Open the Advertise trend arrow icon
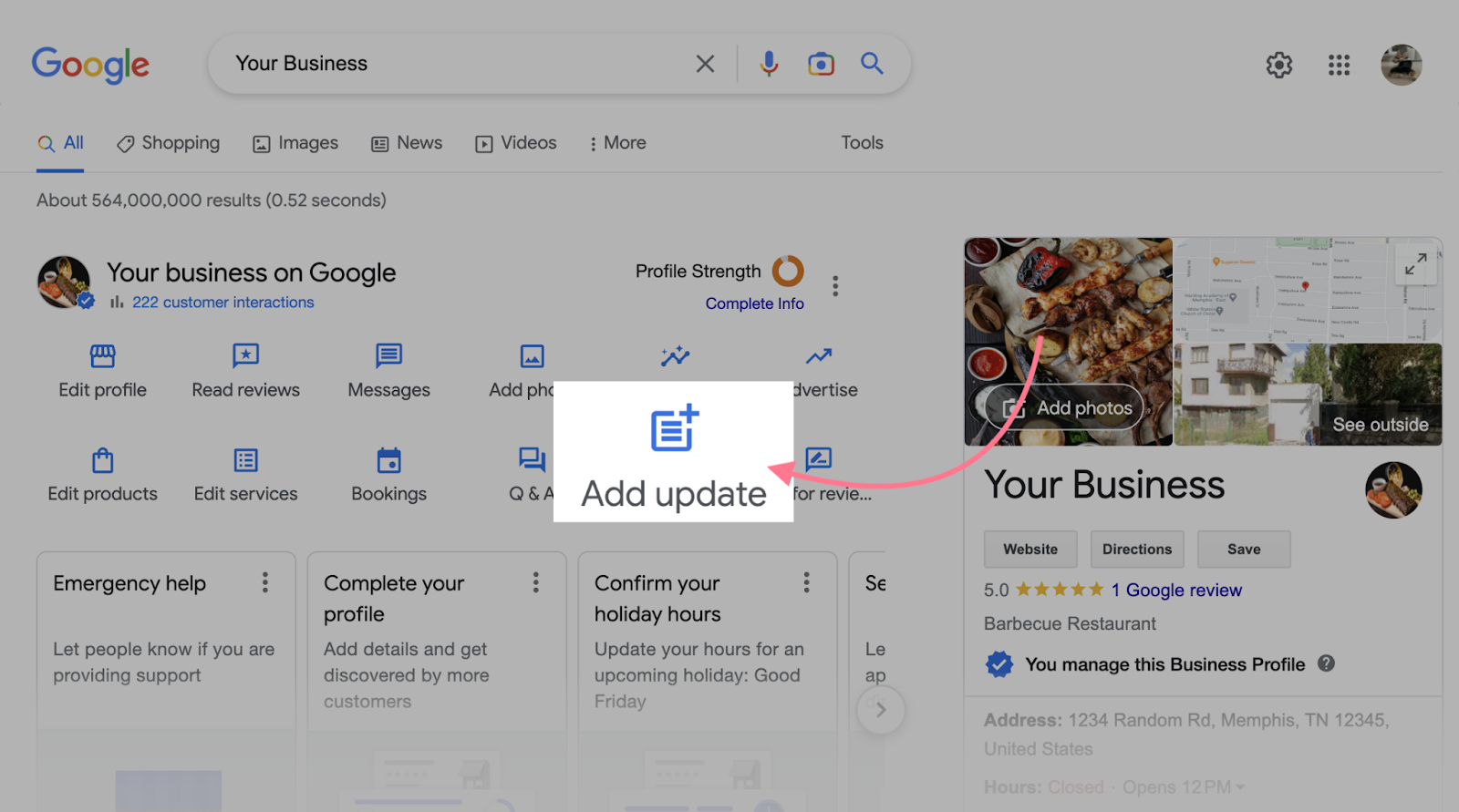The height and width of the screenshot is (812, 1459). point(819,355)
